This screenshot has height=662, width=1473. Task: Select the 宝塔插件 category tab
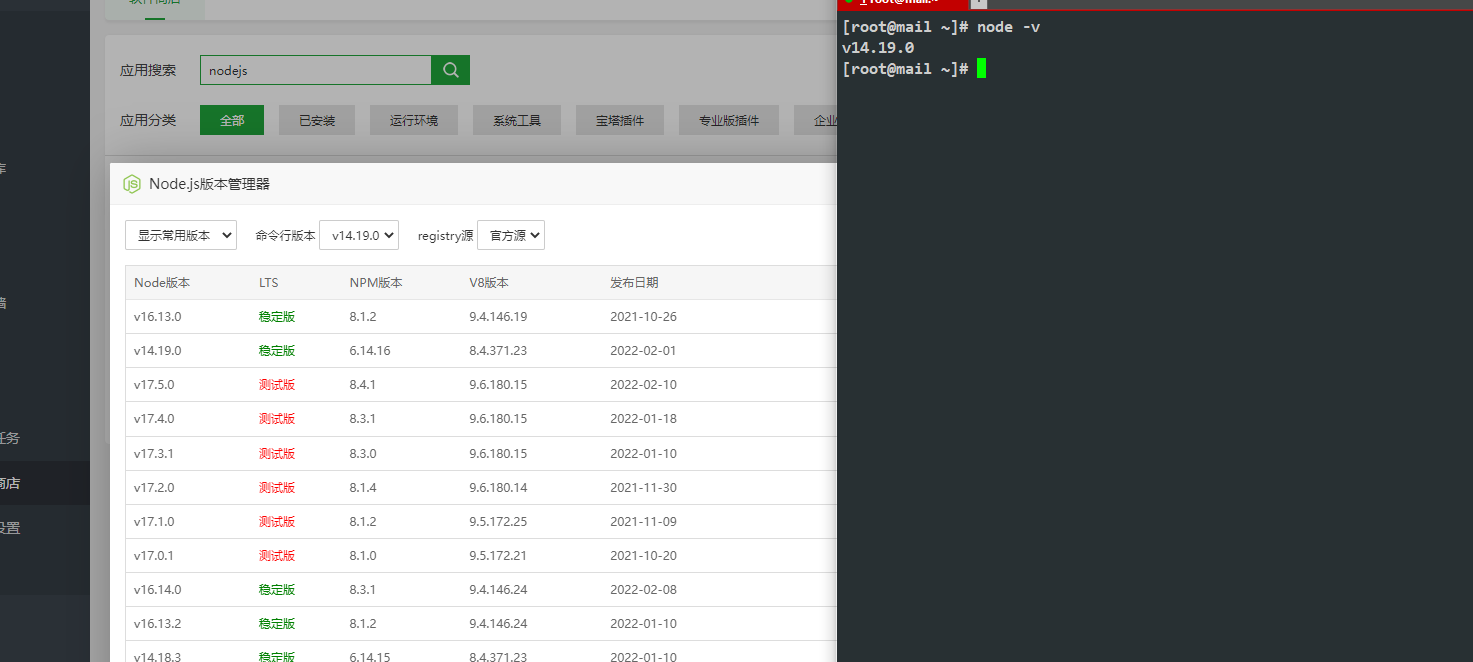pyautogui.click(x=620, y=120)
